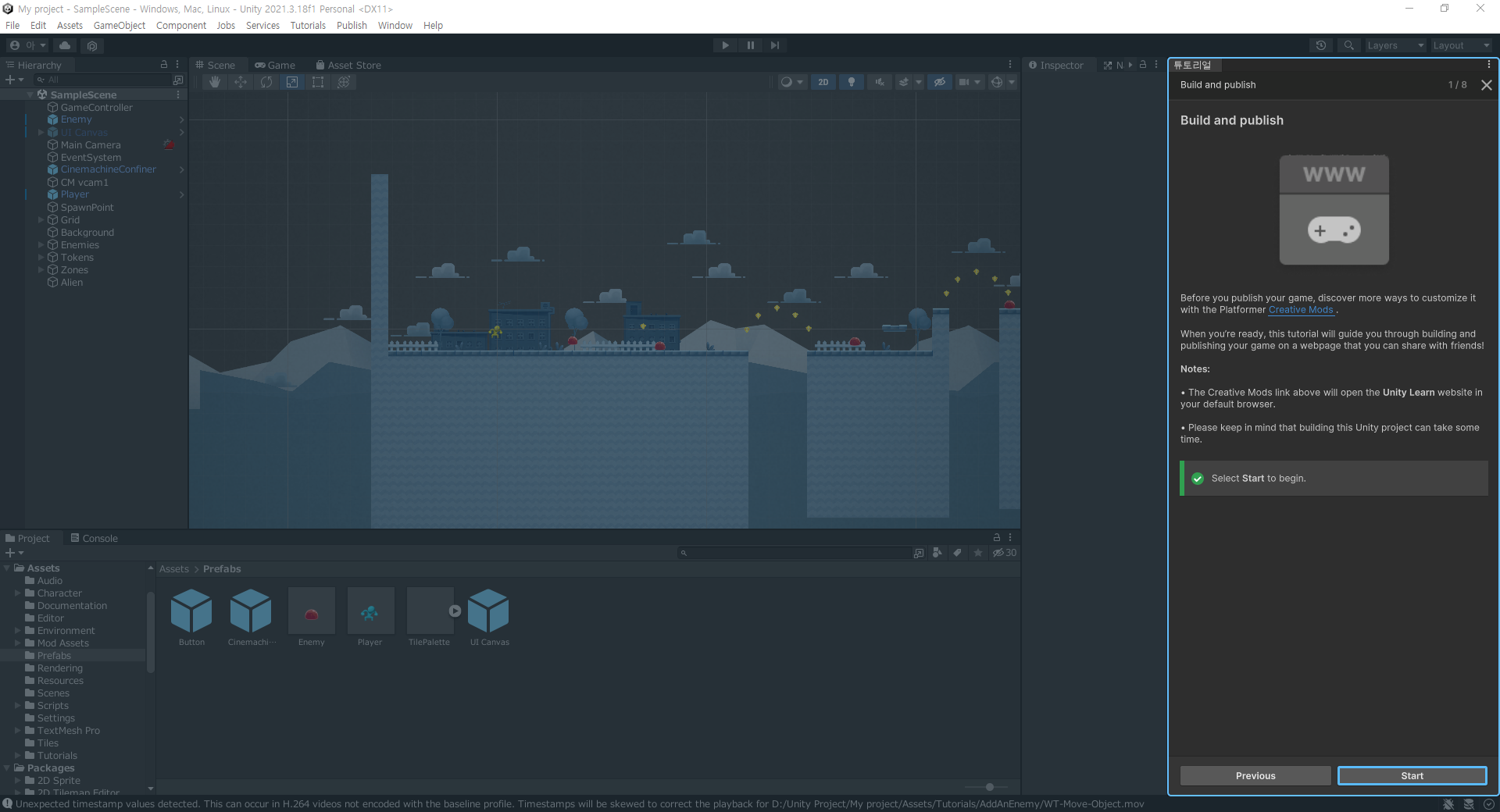Toggle scene lighting bulb
Screen dimensions: 1500x812
click(x=852, y=82)
